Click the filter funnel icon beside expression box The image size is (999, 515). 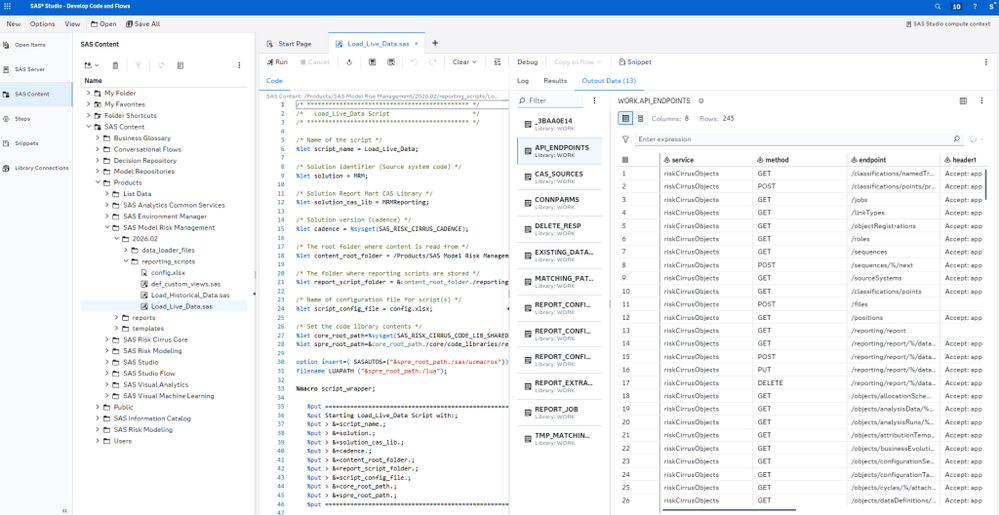click(626, 139)
